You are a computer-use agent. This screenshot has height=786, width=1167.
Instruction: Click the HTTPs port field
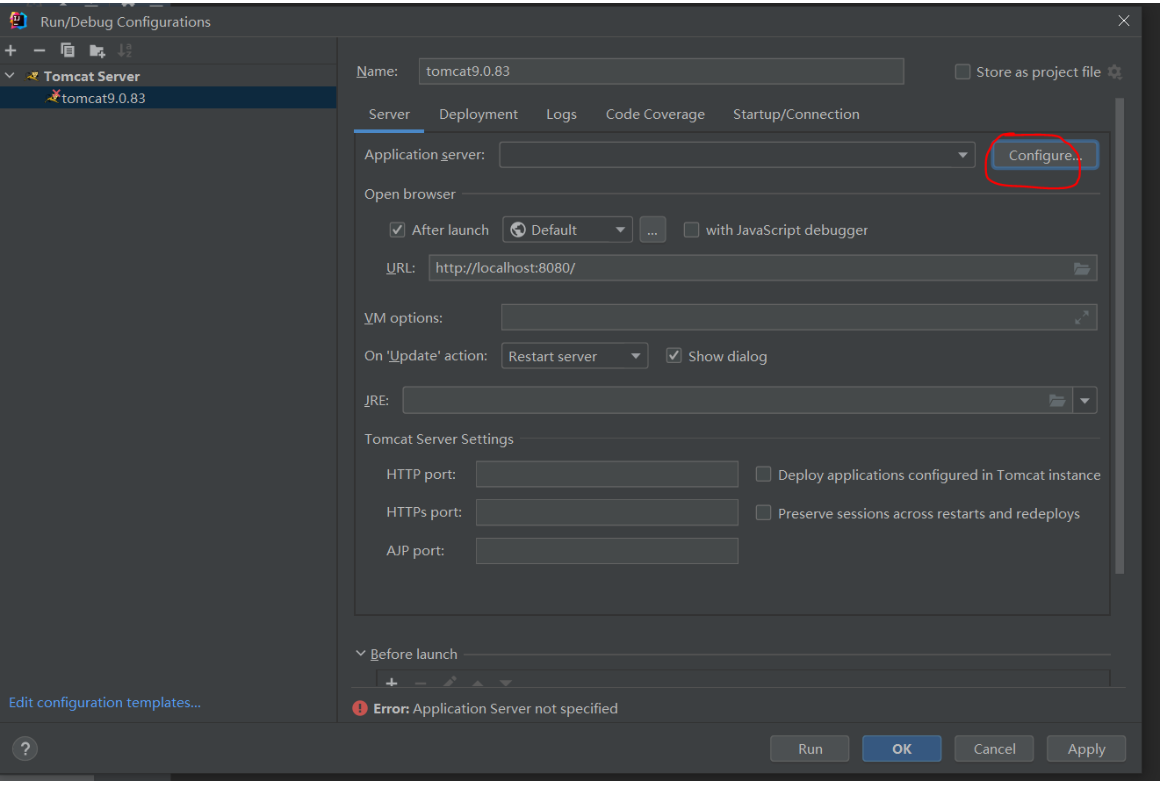pos(607,513)
